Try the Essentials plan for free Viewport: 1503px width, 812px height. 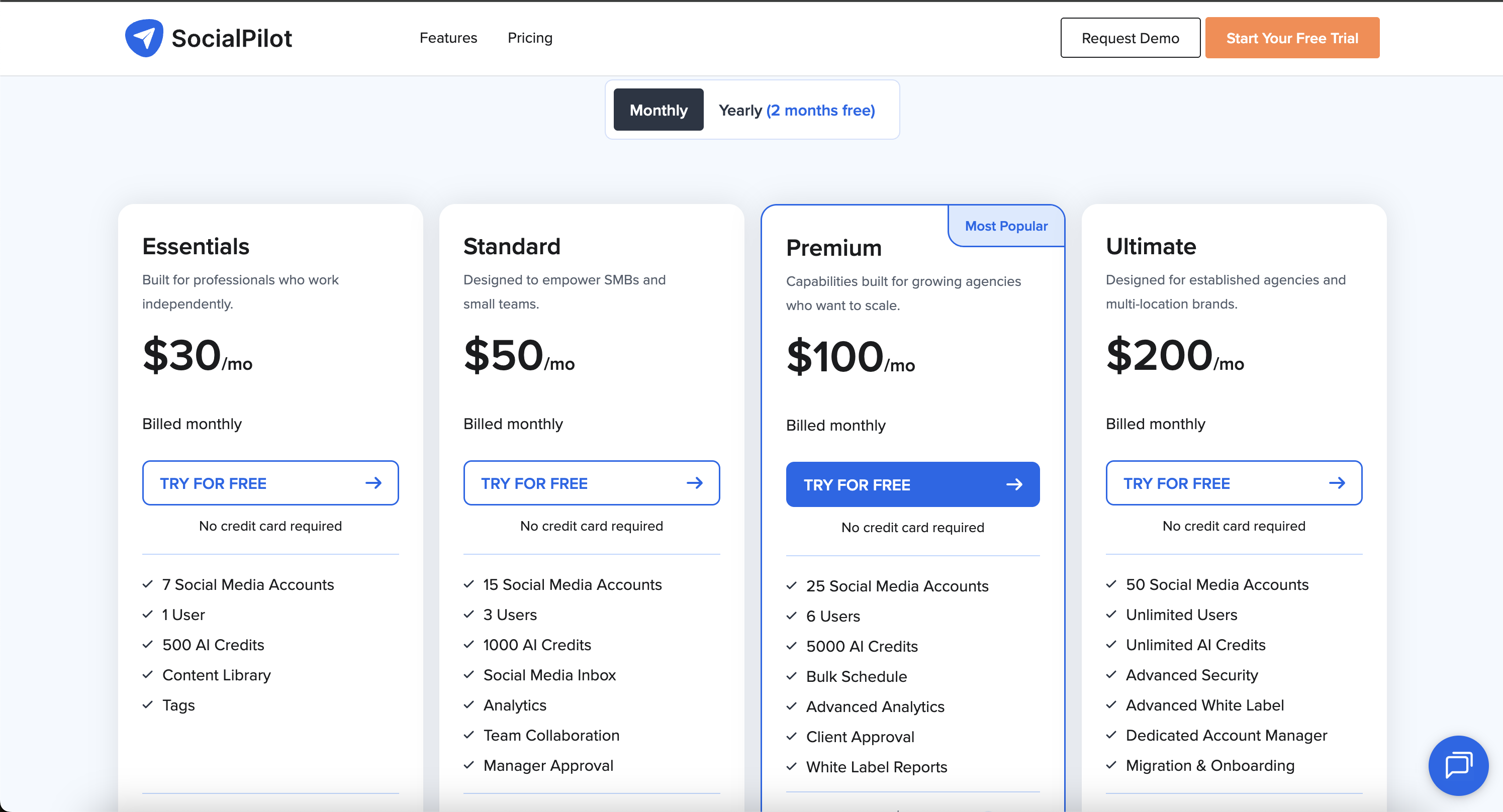[270, 483]
